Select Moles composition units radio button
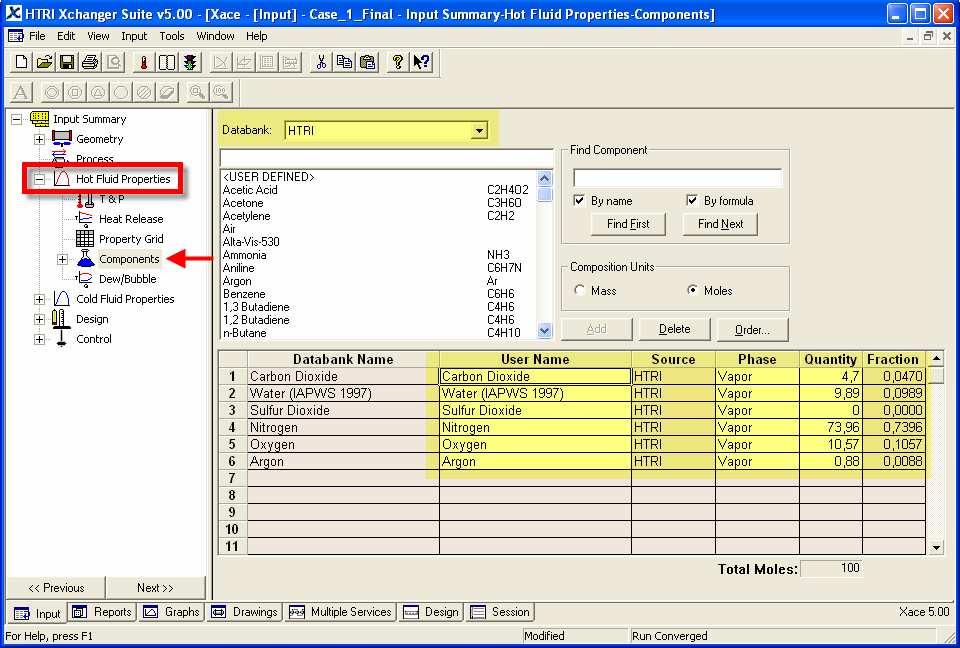The image size is (960, 648). tap(692, 290)
